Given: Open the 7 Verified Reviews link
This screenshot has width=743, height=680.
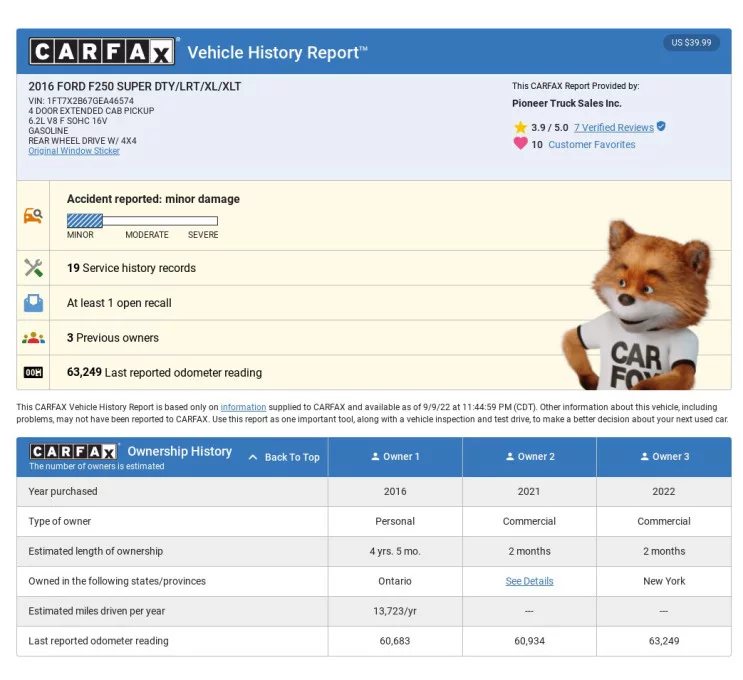Looking at the screenshot, I should coord(613,128).
